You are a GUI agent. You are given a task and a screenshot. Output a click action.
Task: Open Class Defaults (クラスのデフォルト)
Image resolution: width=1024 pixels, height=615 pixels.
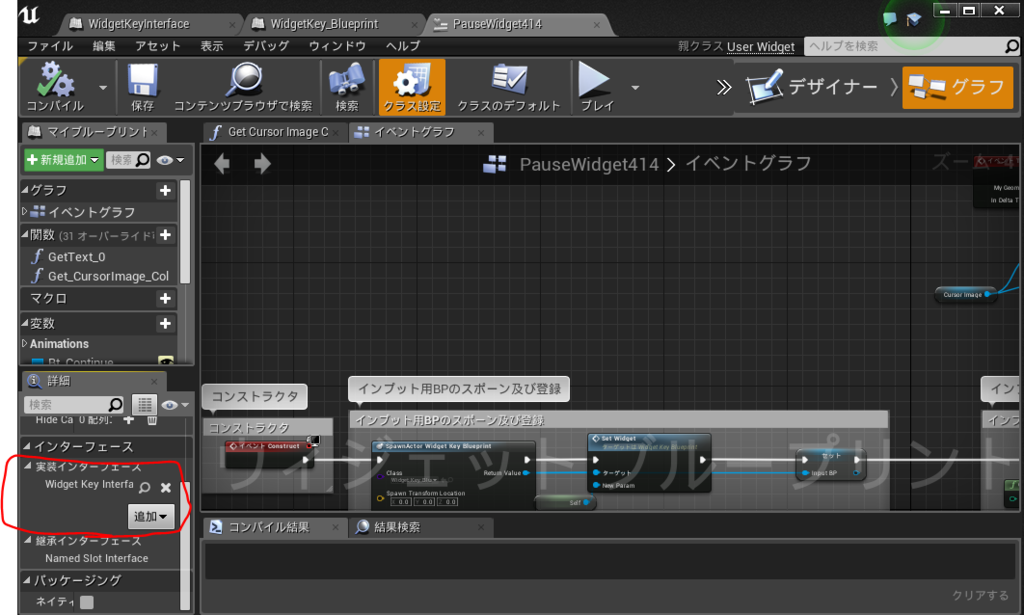[x=509, y=87]
